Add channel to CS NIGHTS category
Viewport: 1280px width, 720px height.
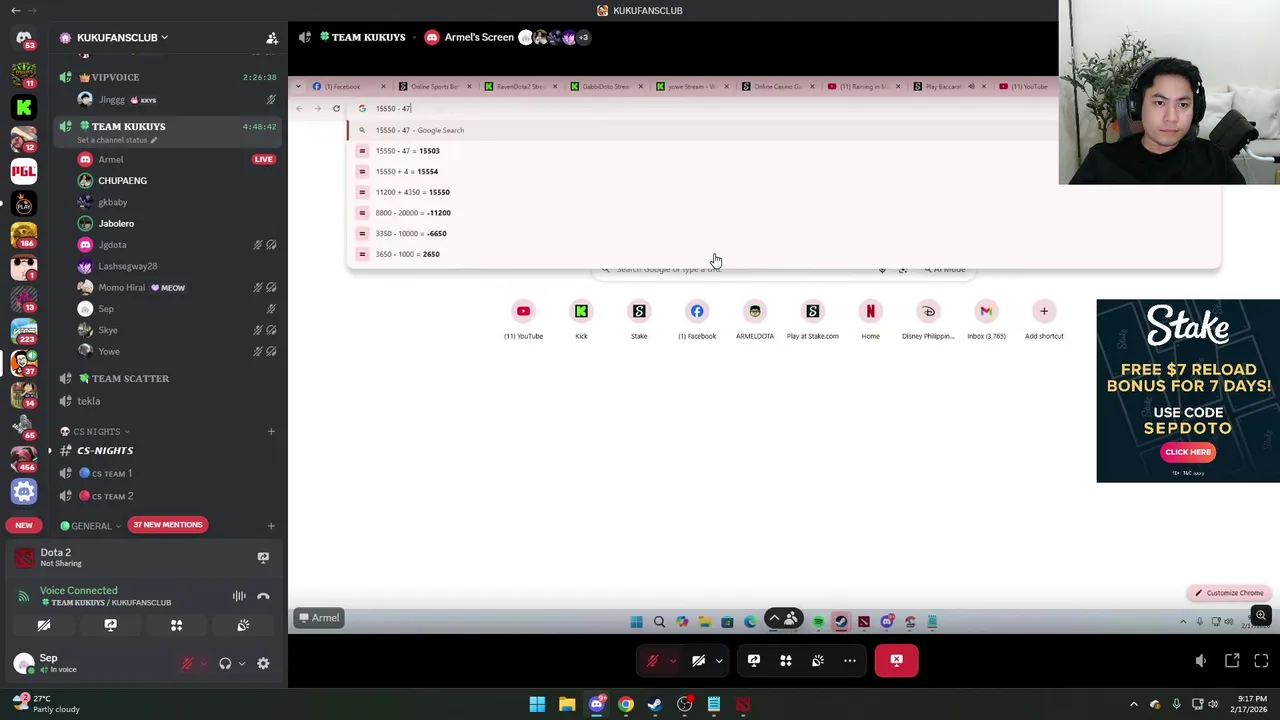click(271, 431)
